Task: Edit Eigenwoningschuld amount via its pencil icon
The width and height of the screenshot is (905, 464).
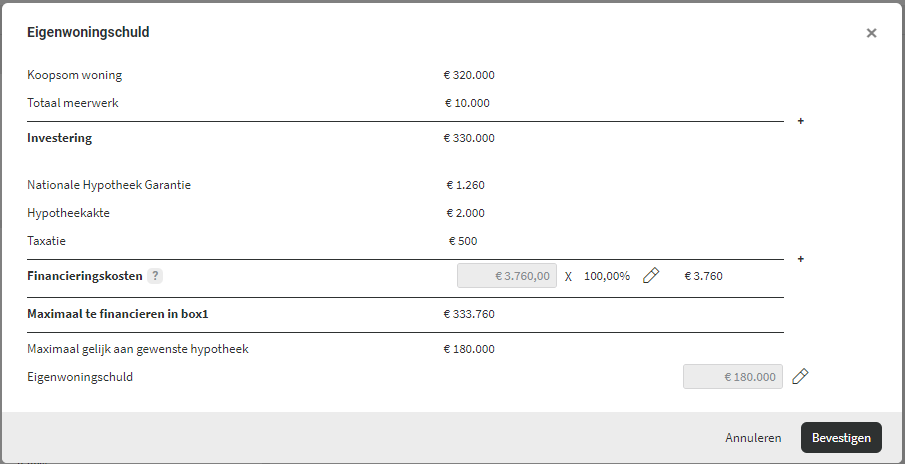Action: coord(800,377)
